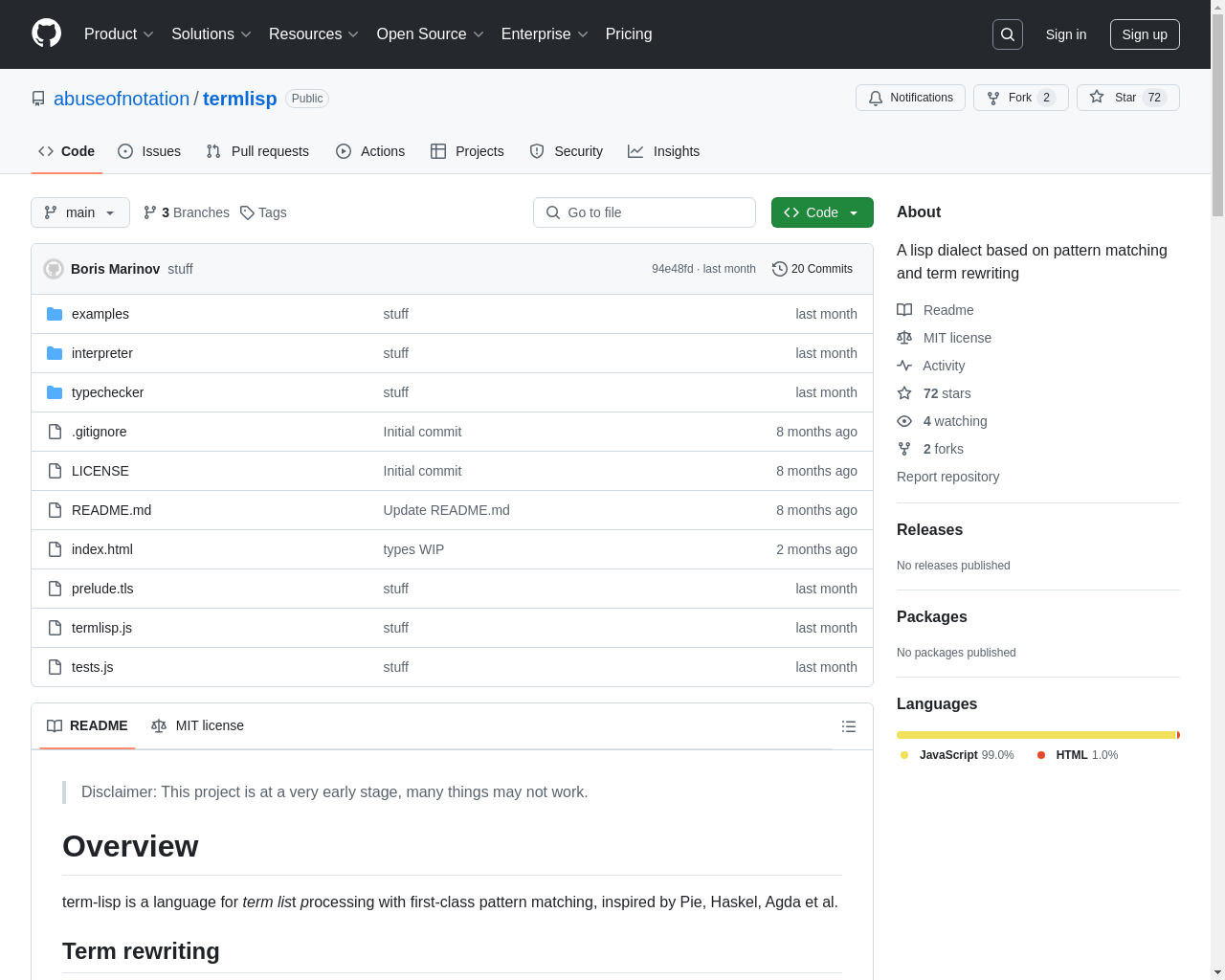Click the notifications bell icon
1225x980 pixels.
click(876, 98)
